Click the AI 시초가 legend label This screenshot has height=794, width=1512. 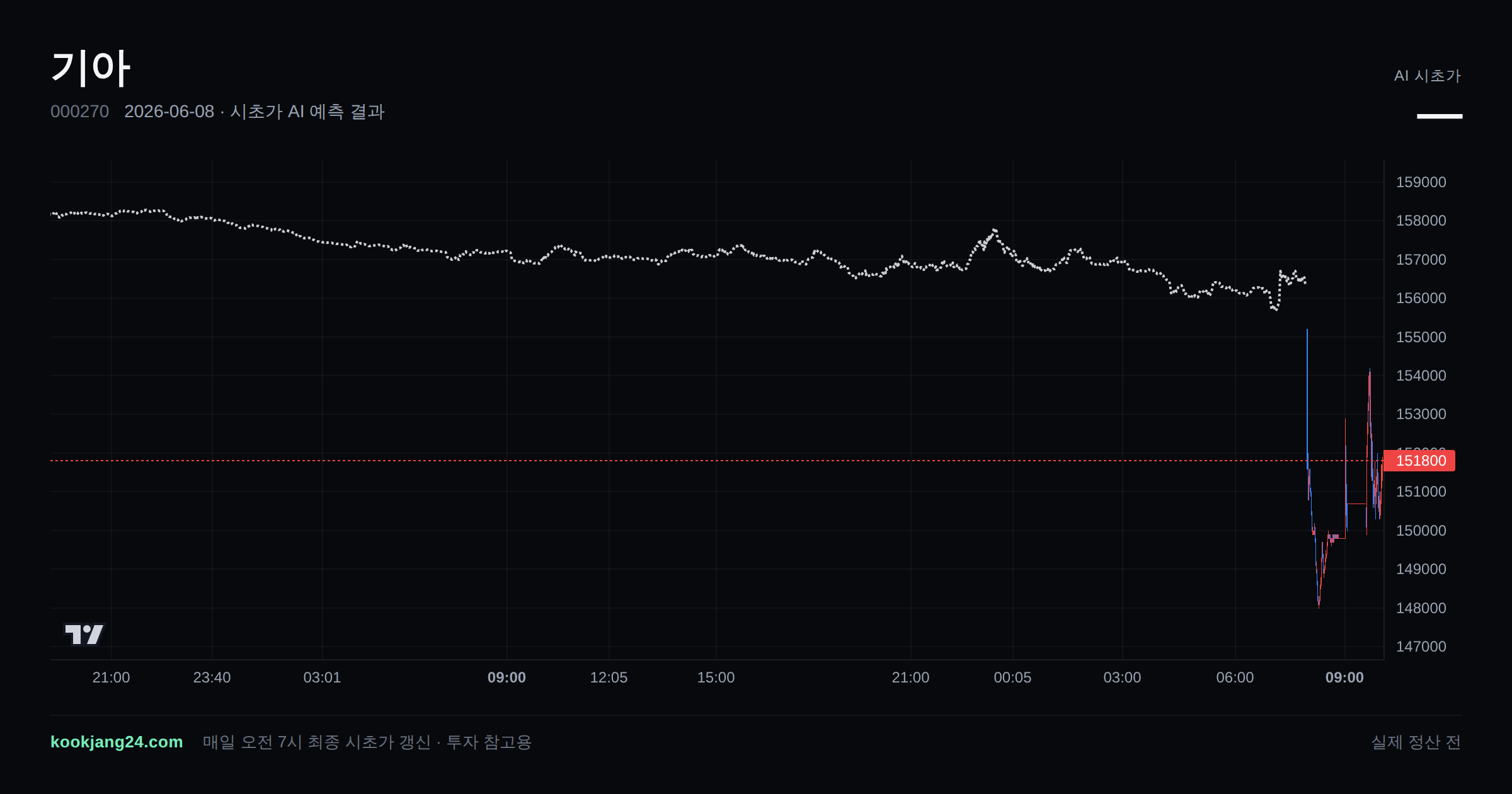1427,76
